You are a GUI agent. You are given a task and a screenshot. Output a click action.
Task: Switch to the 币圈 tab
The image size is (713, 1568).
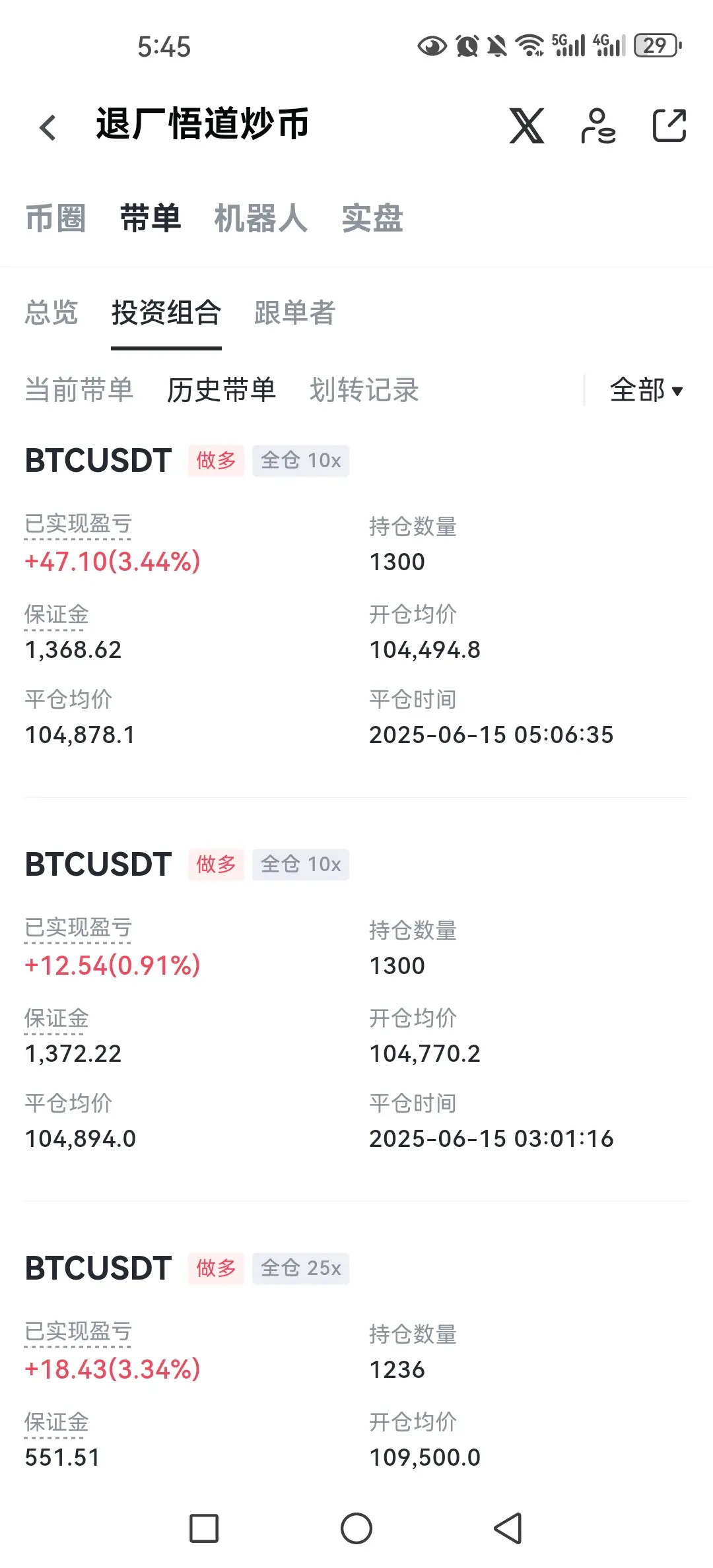pyautogui.click(x=56, y=218)
